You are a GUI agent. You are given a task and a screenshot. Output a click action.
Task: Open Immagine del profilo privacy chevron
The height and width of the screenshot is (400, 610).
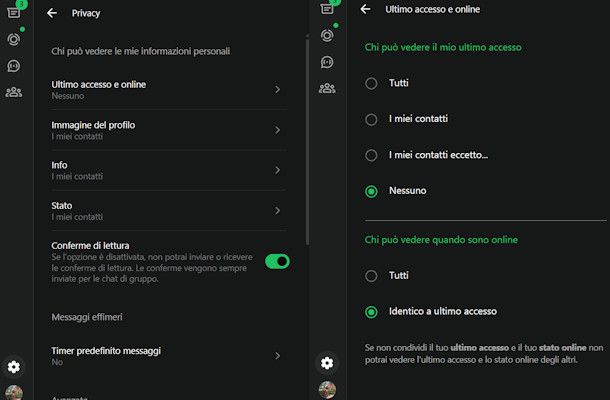point(277,130)
